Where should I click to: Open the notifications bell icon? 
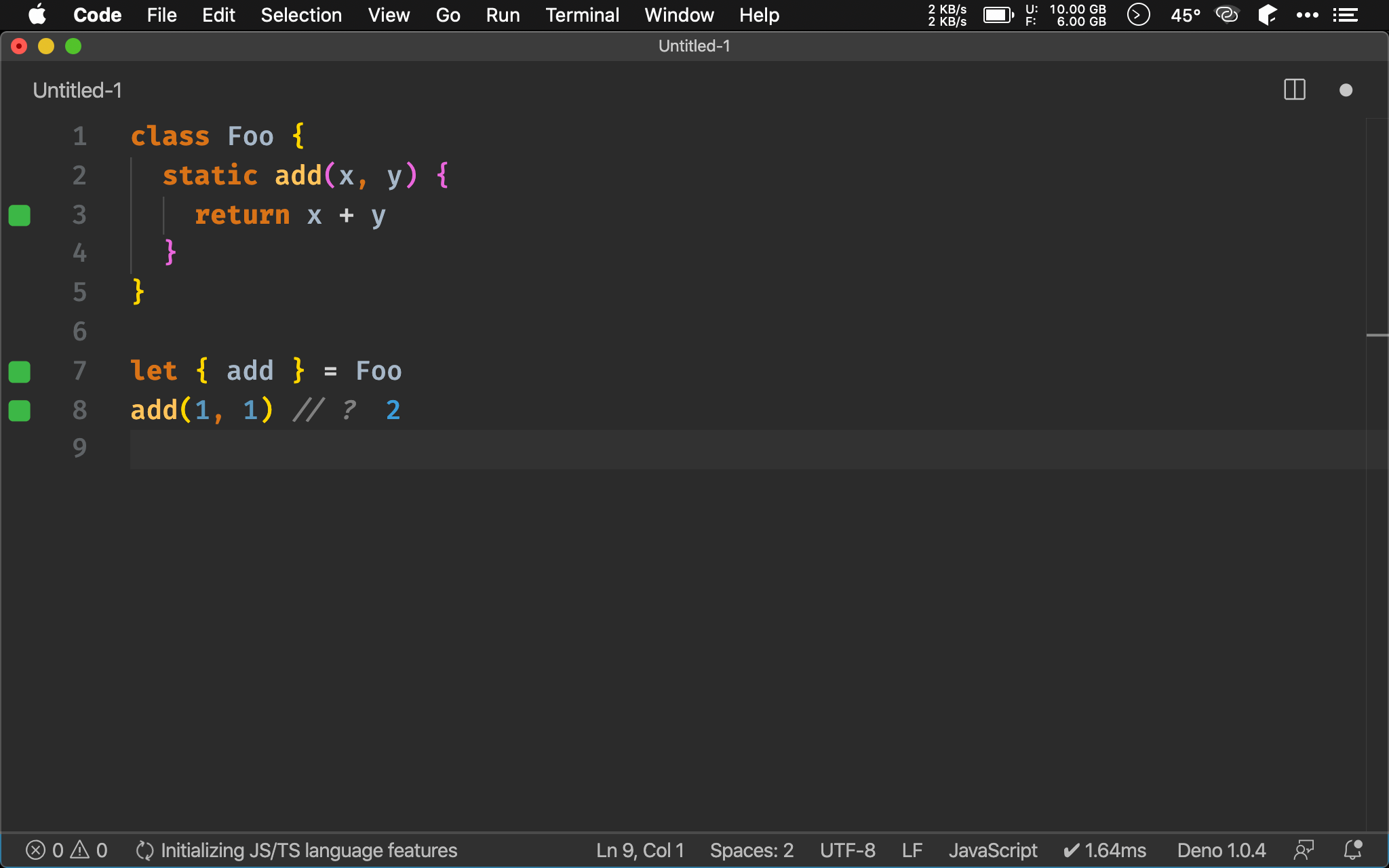(x=1352, y=850)
